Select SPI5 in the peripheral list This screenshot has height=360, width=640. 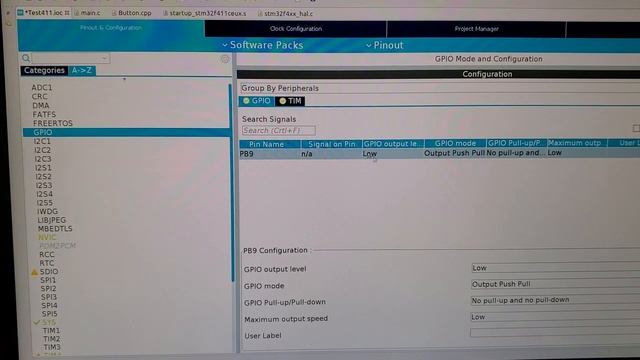pyautogui.click(x=49, y=314)
